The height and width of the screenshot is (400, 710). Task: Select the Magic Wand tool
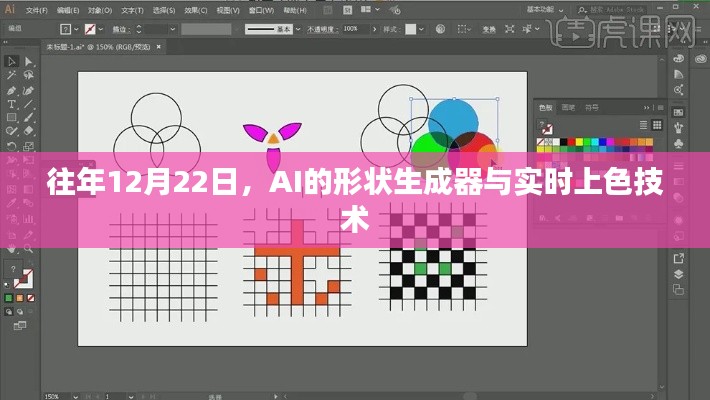click(11, 75)
